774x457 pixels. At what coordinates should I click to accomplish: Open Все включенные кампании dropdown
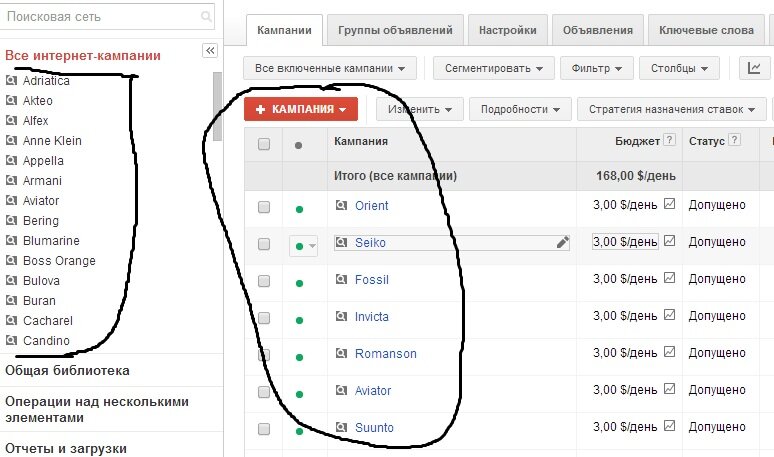click(x=329, y=69)
